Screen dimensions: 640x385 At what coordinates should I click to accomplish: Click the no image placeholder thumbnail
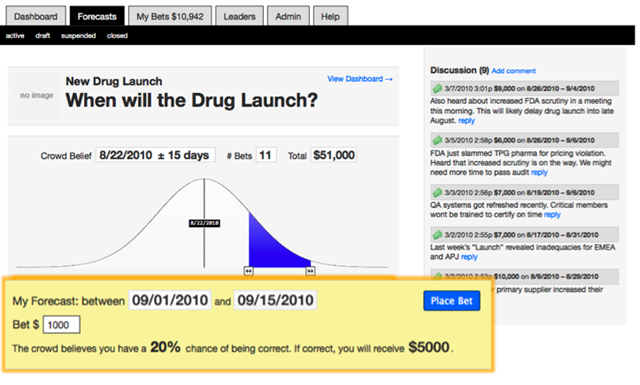pyautogui.click(x=37, y=96)
